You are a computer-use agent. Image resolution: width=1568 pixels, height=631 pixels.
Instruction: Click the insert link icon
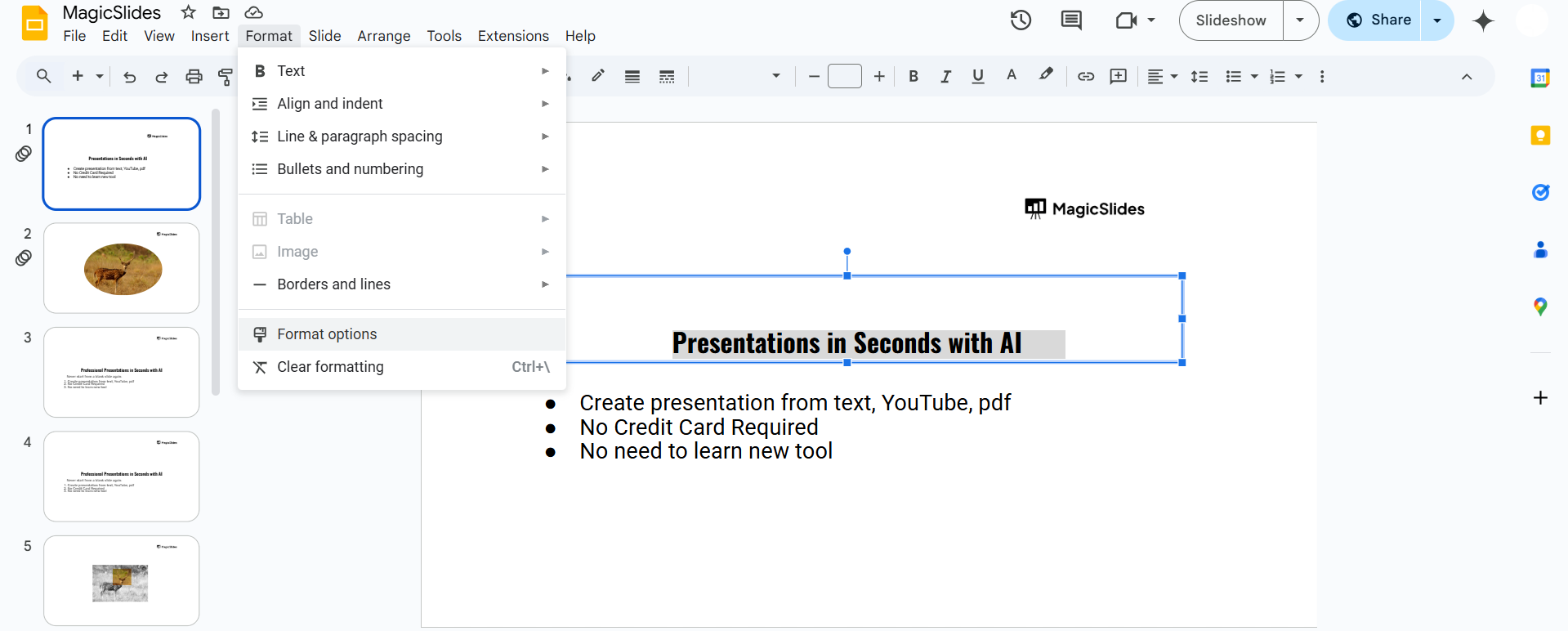(x=1086, y=76)
